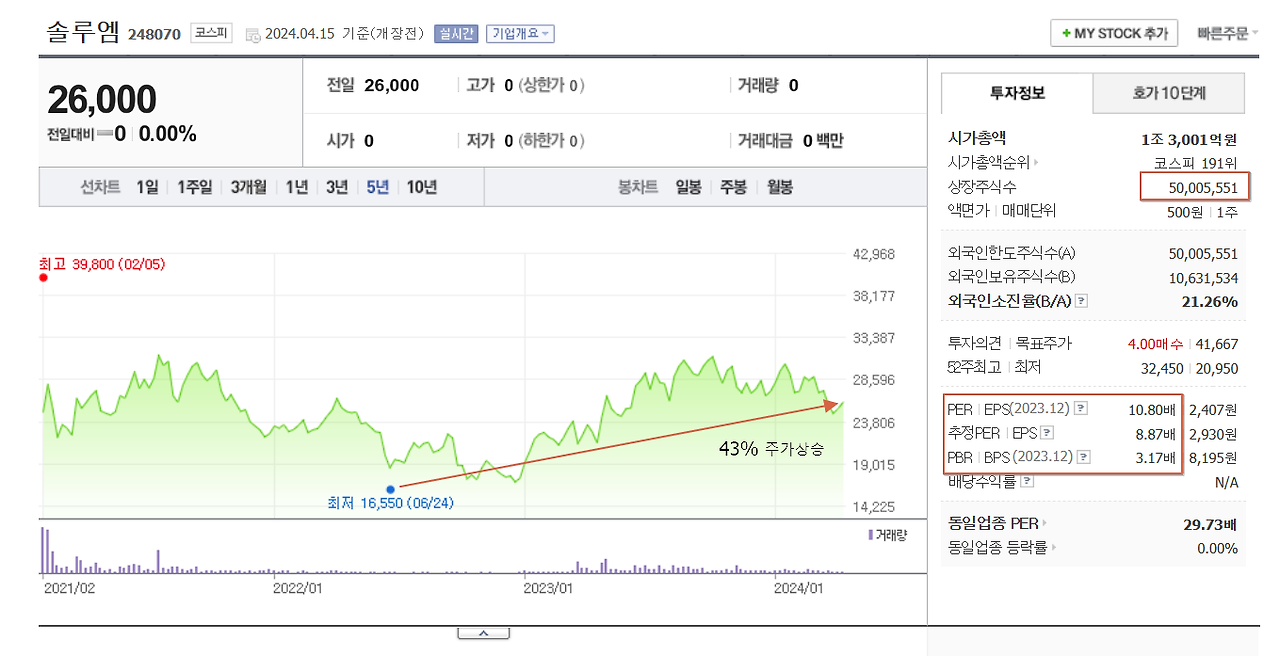Click the MY STOCK 추가 button

click(1113, 33)
